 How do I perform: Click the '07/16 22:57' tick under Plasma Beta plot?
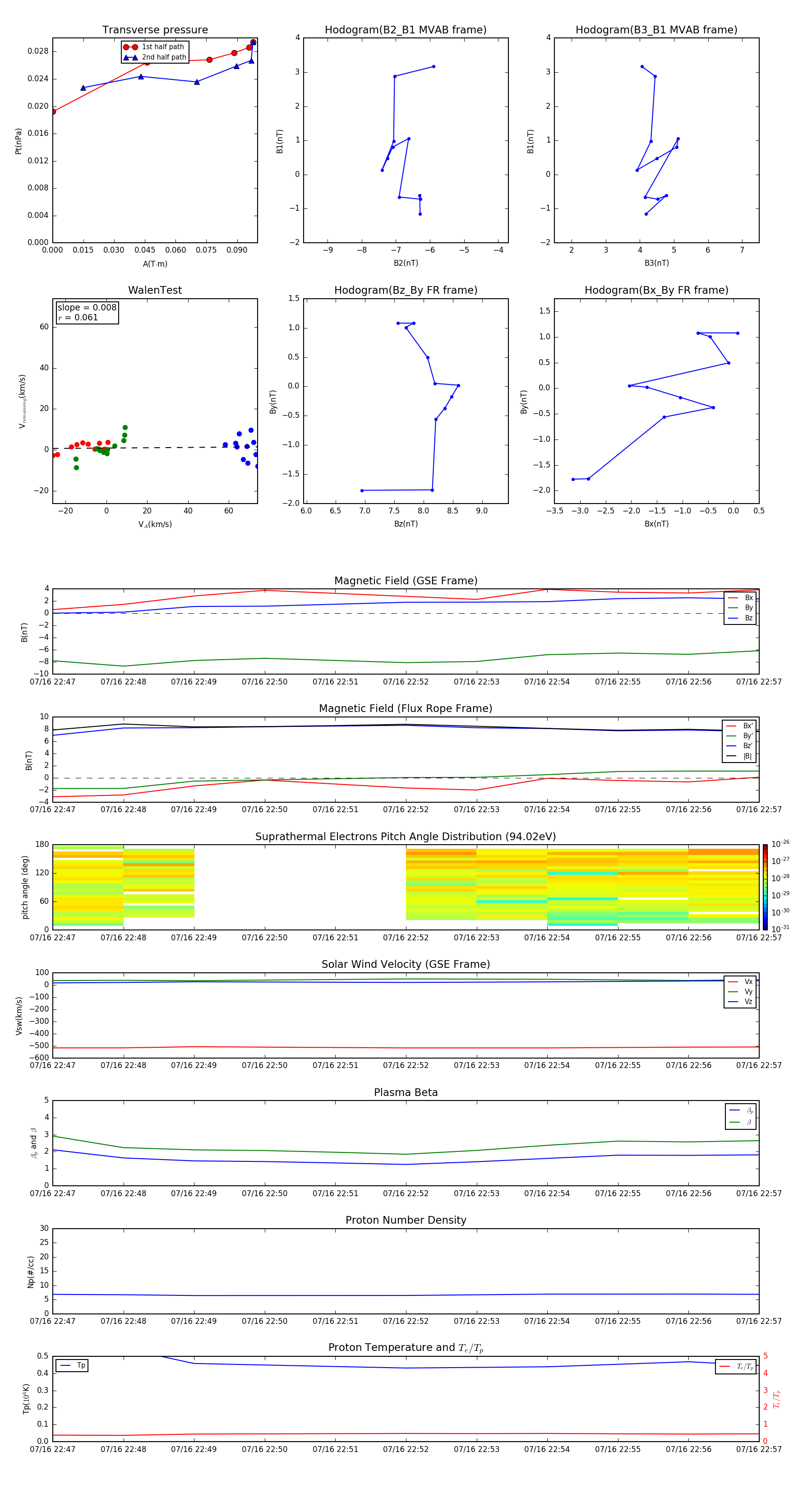click(759, 1193)
